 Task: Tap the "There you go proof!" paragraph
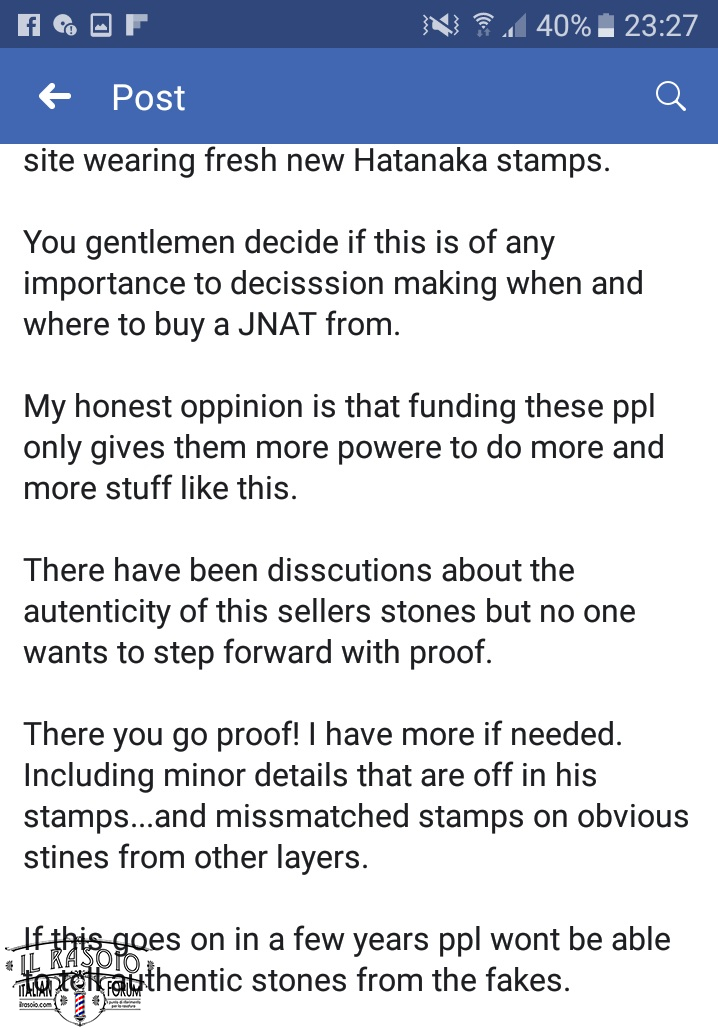tap(355, 795)
